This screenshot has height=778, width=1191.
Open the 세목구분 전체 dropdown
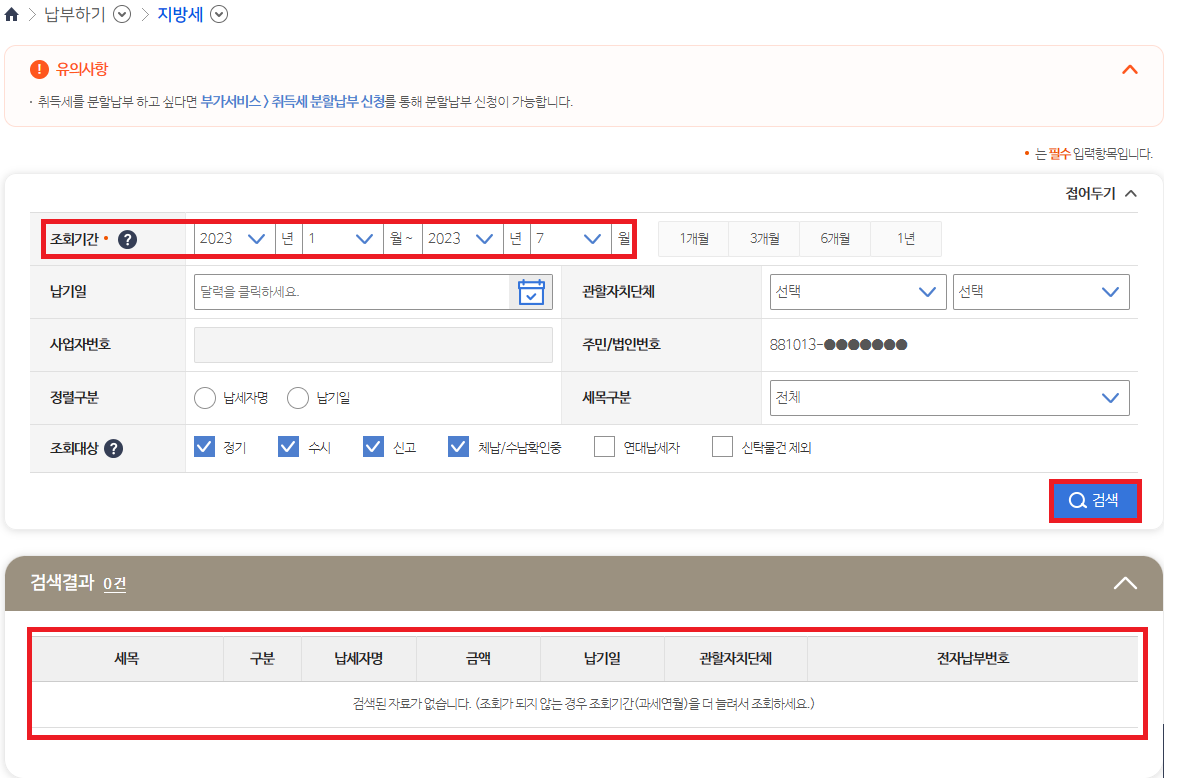click(949, 398)
